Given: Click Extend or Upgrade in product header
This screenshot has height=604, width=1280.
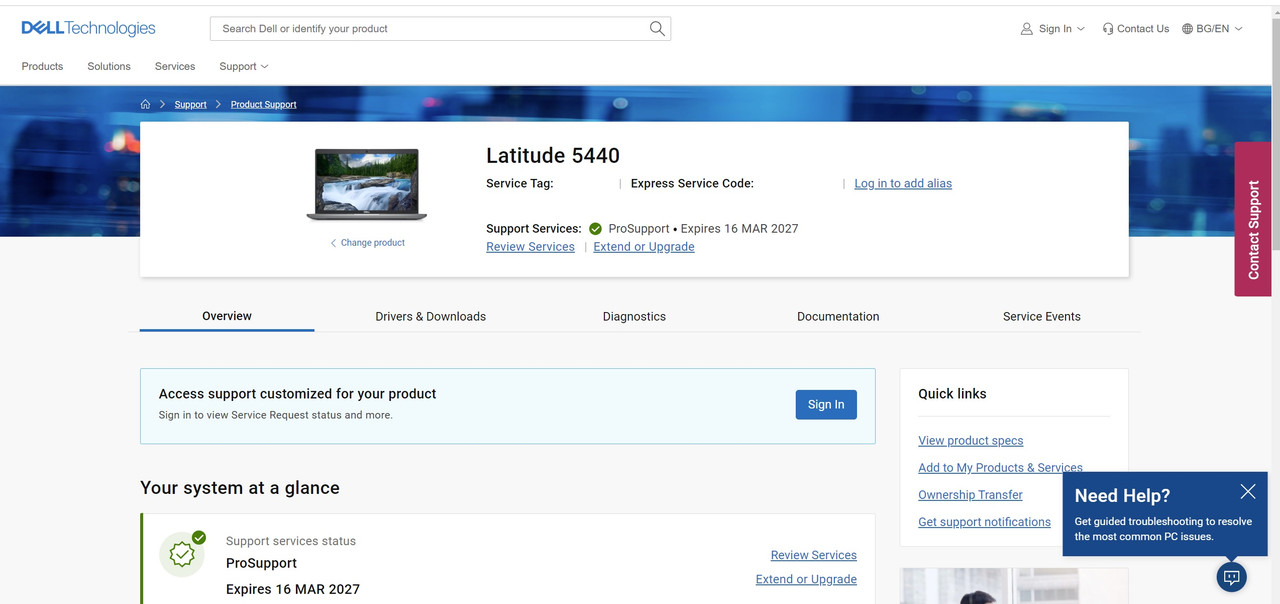Looking at the screenshot, I should tap(644, 247).
